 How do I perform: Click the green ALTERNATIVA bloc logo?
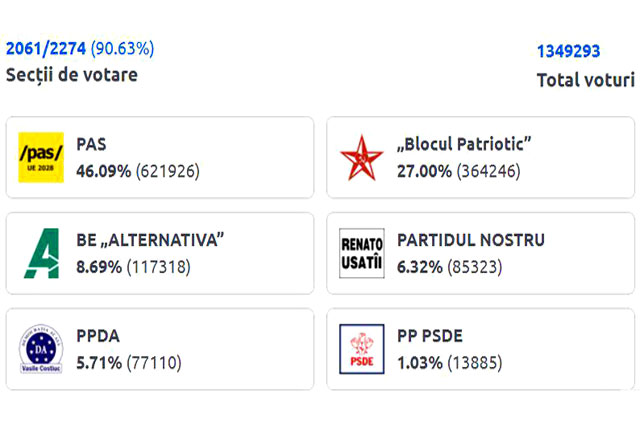(x=41, y=253)
